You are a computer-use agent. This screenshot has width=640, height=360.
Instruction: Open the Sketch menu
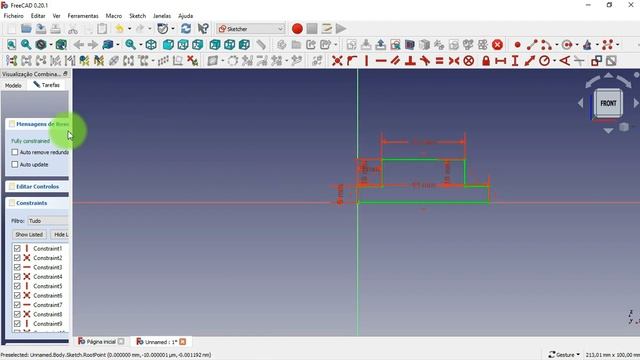tap(138, 16)
